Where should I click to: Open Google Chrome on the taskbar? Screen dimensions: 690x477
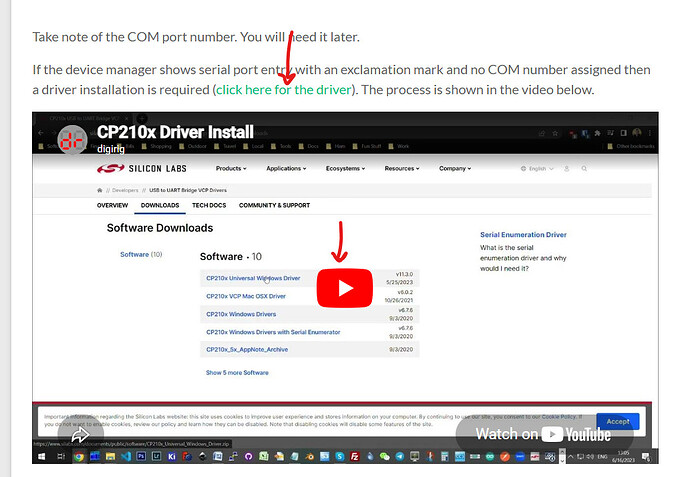tap(79, 457)
